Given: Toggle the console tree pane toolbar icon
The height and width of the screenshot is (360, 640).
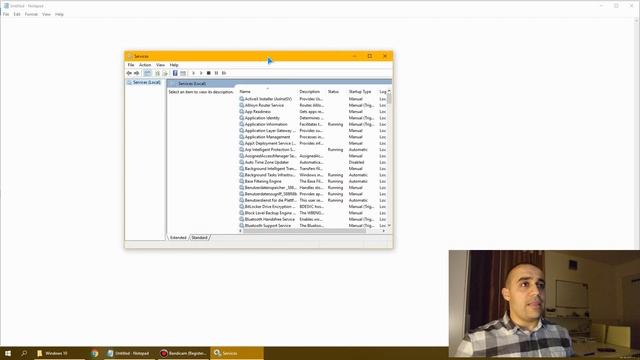Looking at the screenshot, I should 147,73.
